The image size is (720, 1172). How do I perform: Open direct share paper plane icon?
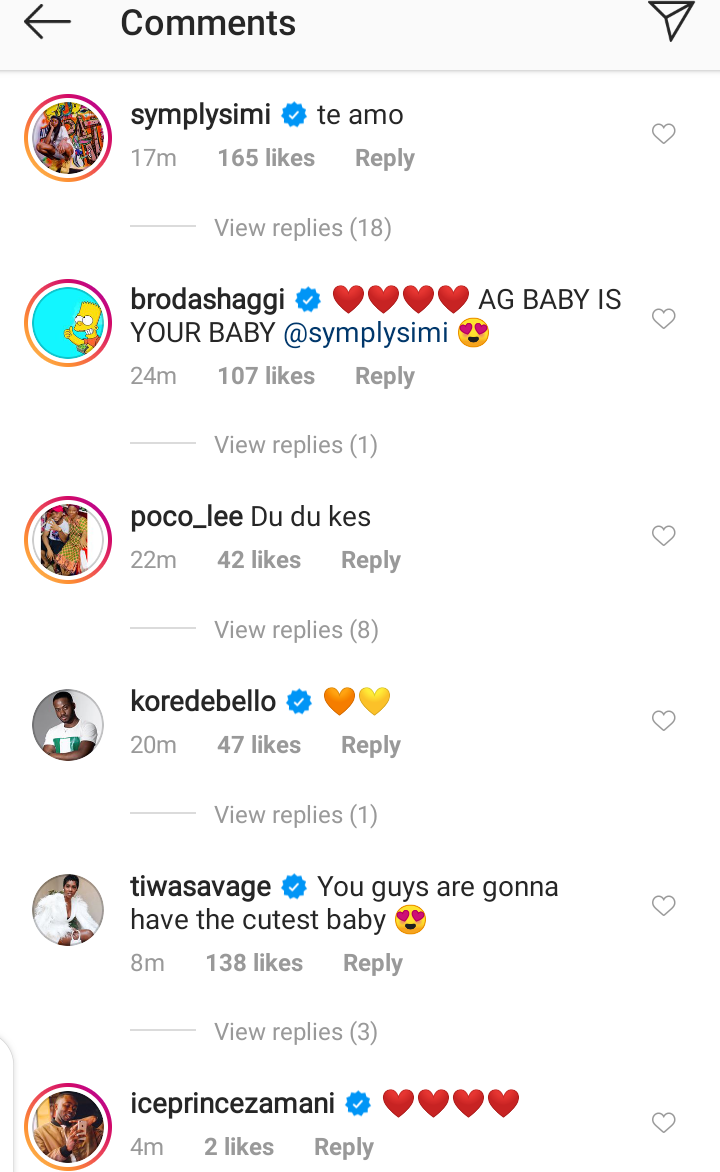coord(670,22)
